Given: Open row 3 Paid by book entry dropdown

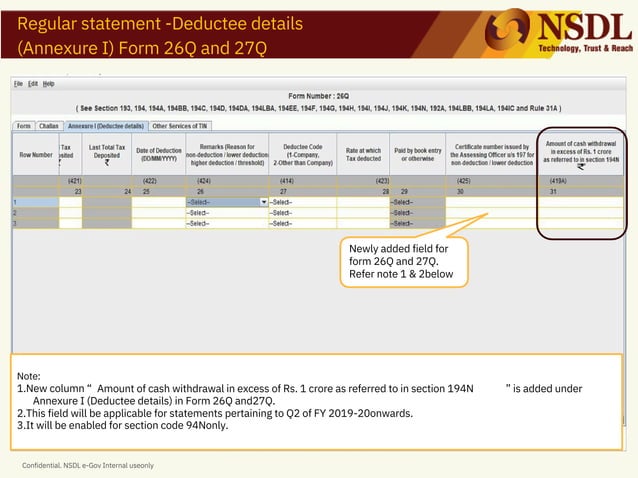Looking at the screenshot, I should pos(417,223).
